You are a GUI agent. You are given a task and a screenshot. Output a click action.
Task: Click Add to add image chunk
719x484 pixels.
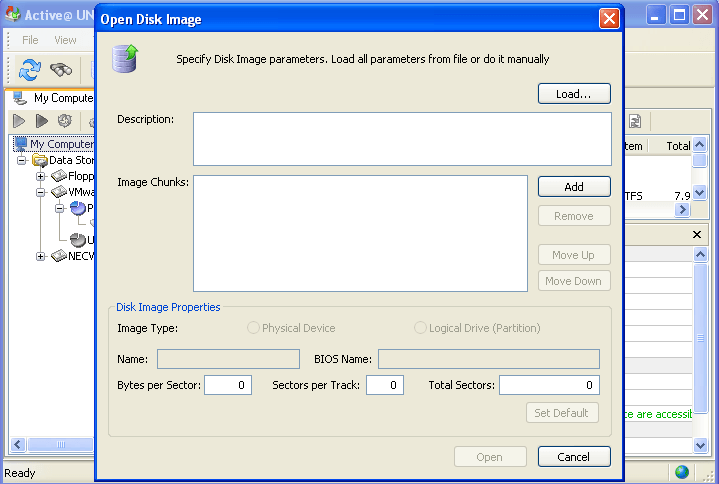(574, 187)
